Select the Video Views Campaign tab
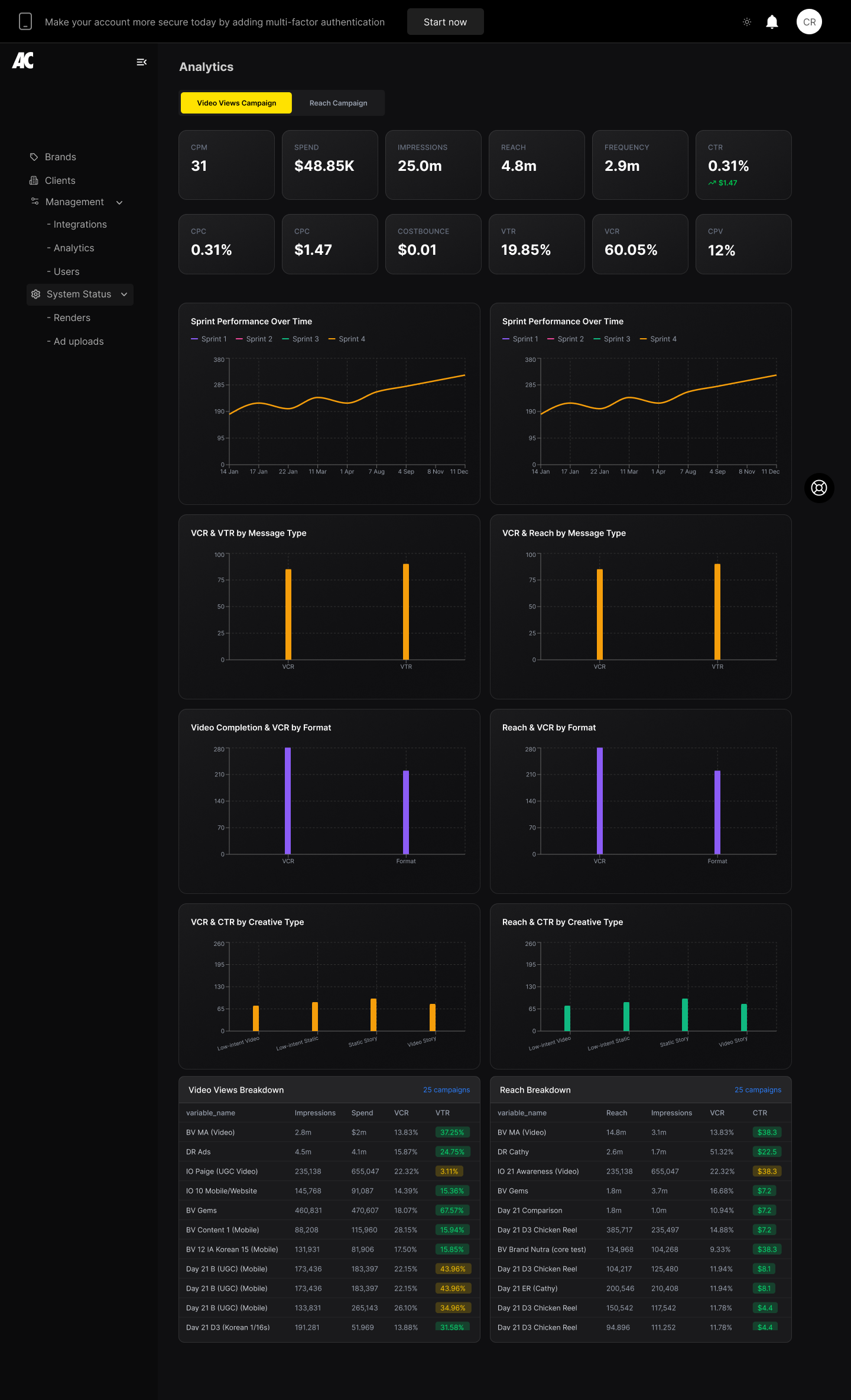 click(236, 103)
